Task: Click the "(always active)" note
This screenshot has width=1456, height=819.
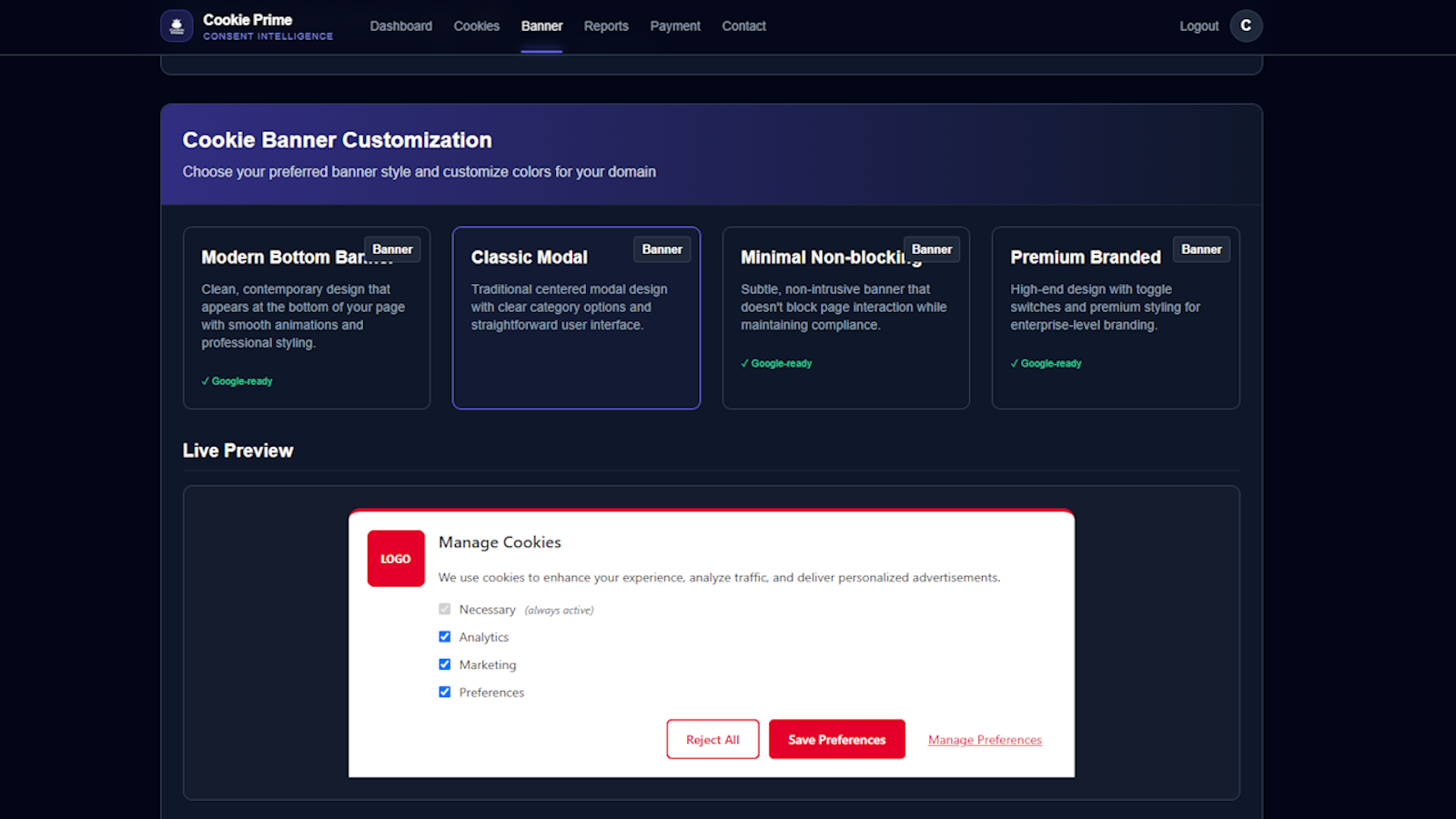Action: [559, 611]
